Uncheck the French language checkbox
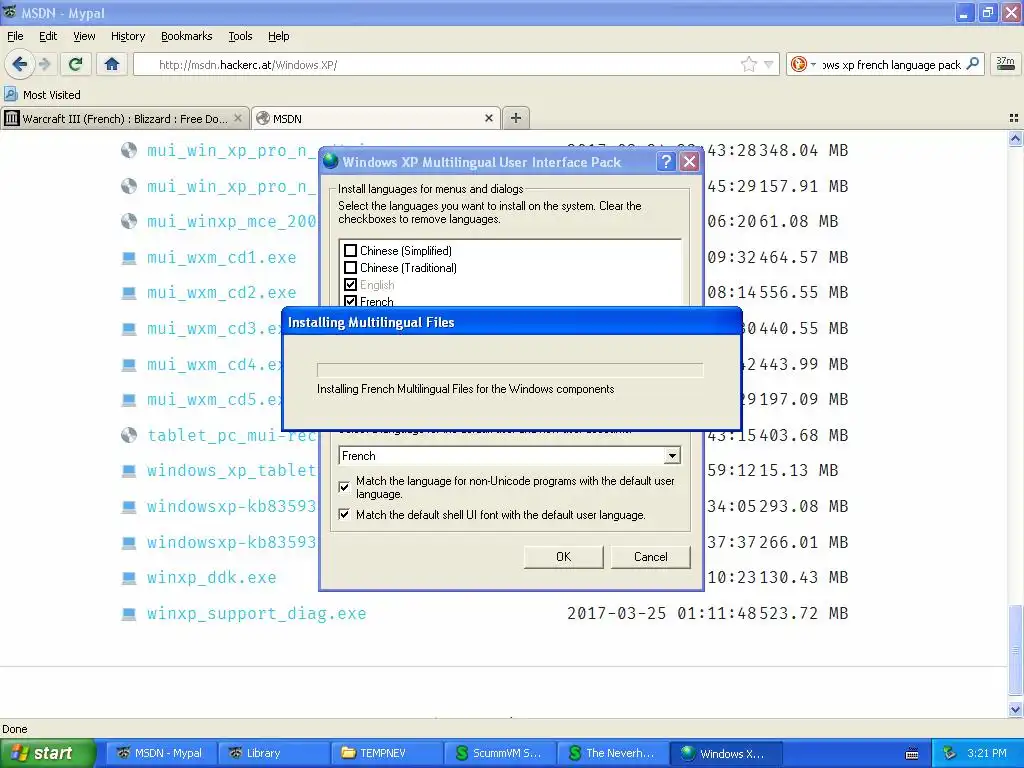Screen dimensions: 1024x768 click(350, 301)
